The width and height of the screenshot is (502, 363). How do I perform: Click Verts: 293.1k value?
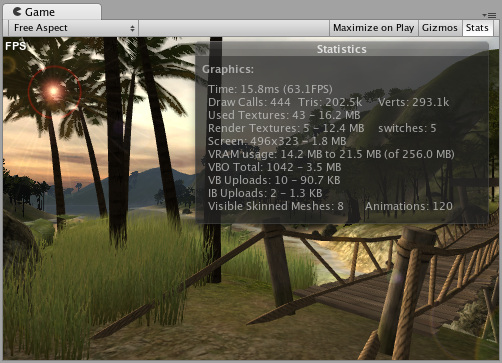pos(414,102)
